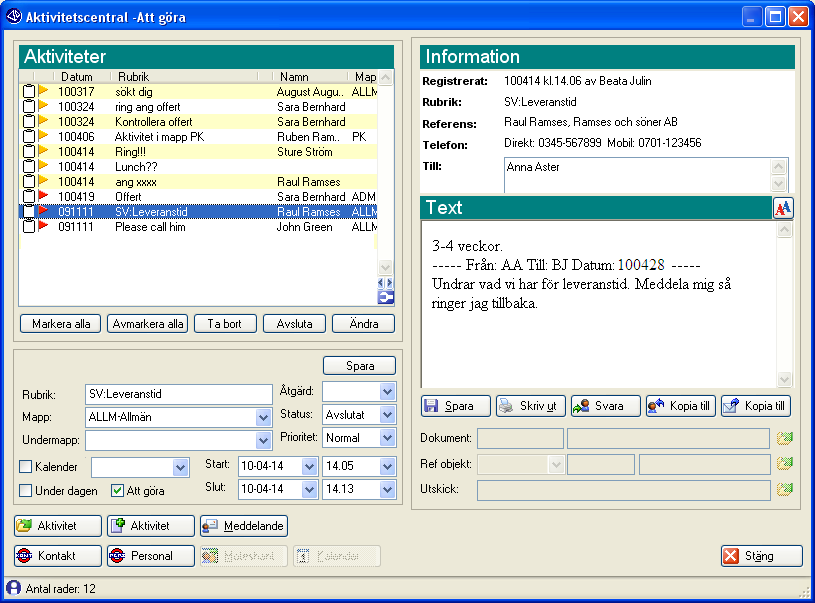This screenshot has height=603, width=815.
Task: Enable the Kalender checkbox
Action: (x=25, y=466)
